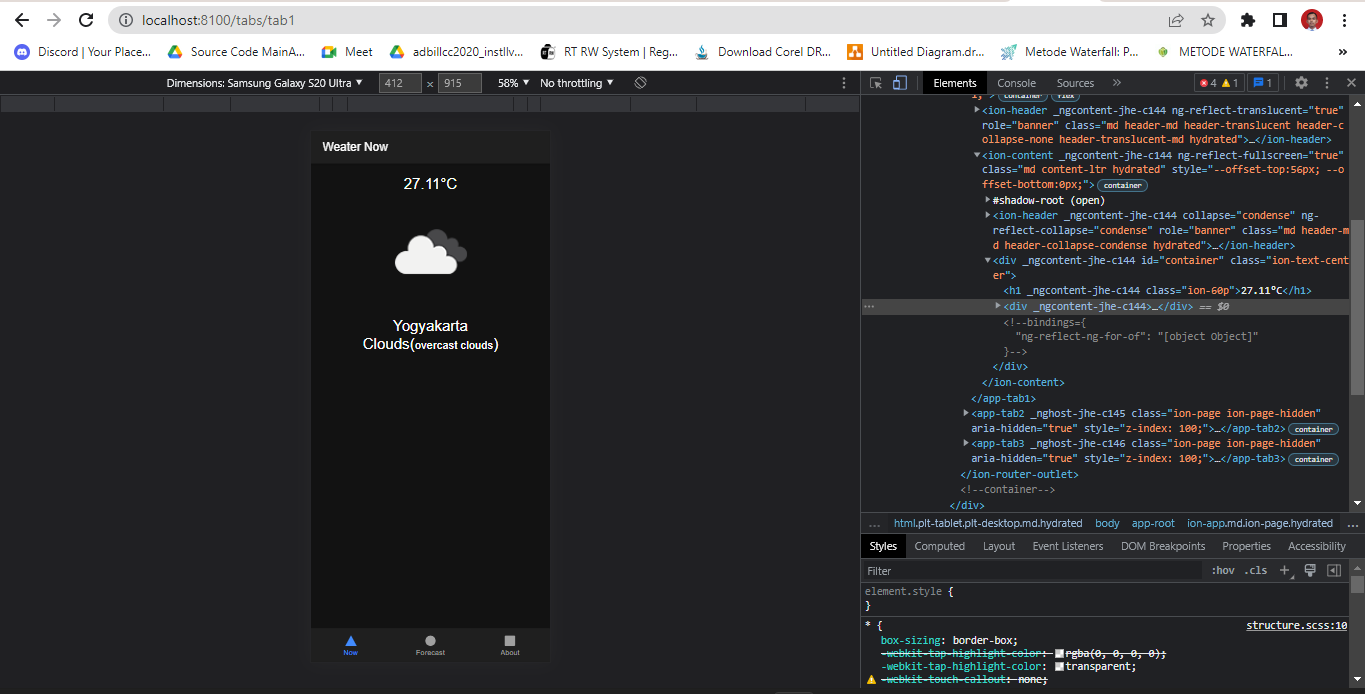
Task: Toggle the .cls class editor
Action: pos(1255,571)
